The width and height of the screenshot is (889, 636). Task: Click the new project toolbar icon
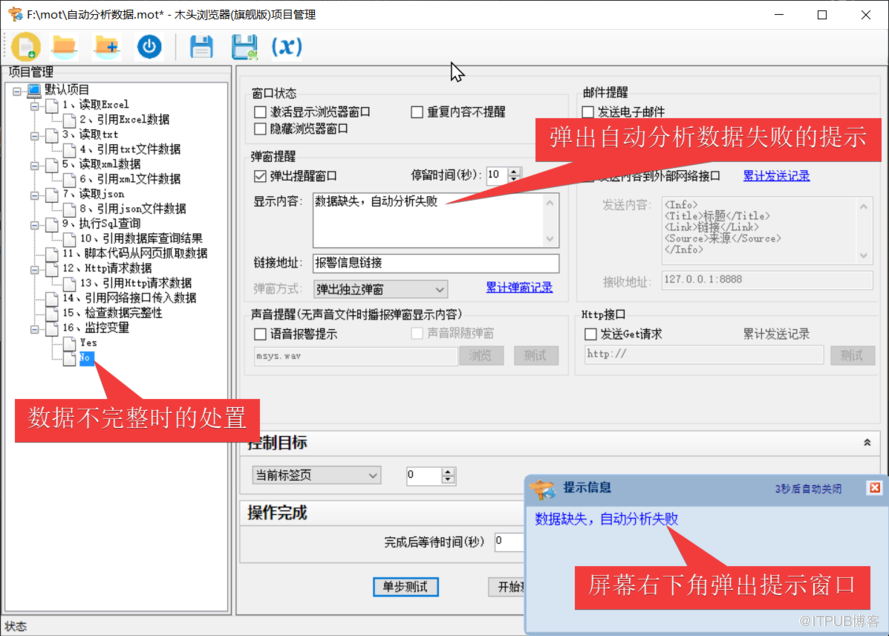click(x=26, y=46)
